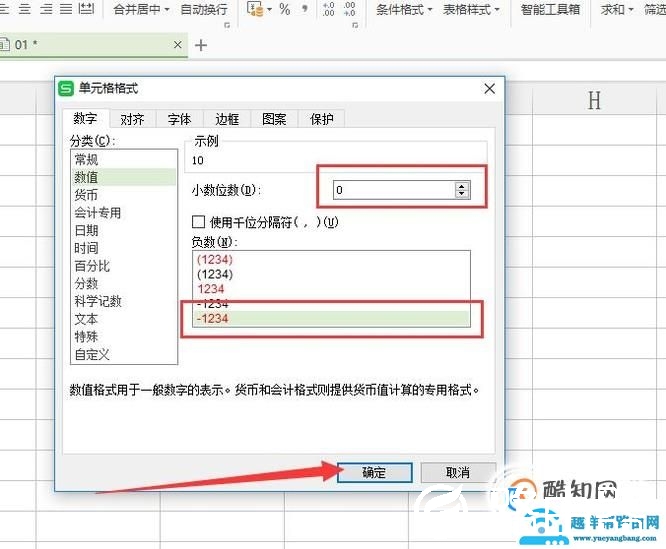Expand the 求和 dropdown
This screenshot has height=549, width=666.
630,9
